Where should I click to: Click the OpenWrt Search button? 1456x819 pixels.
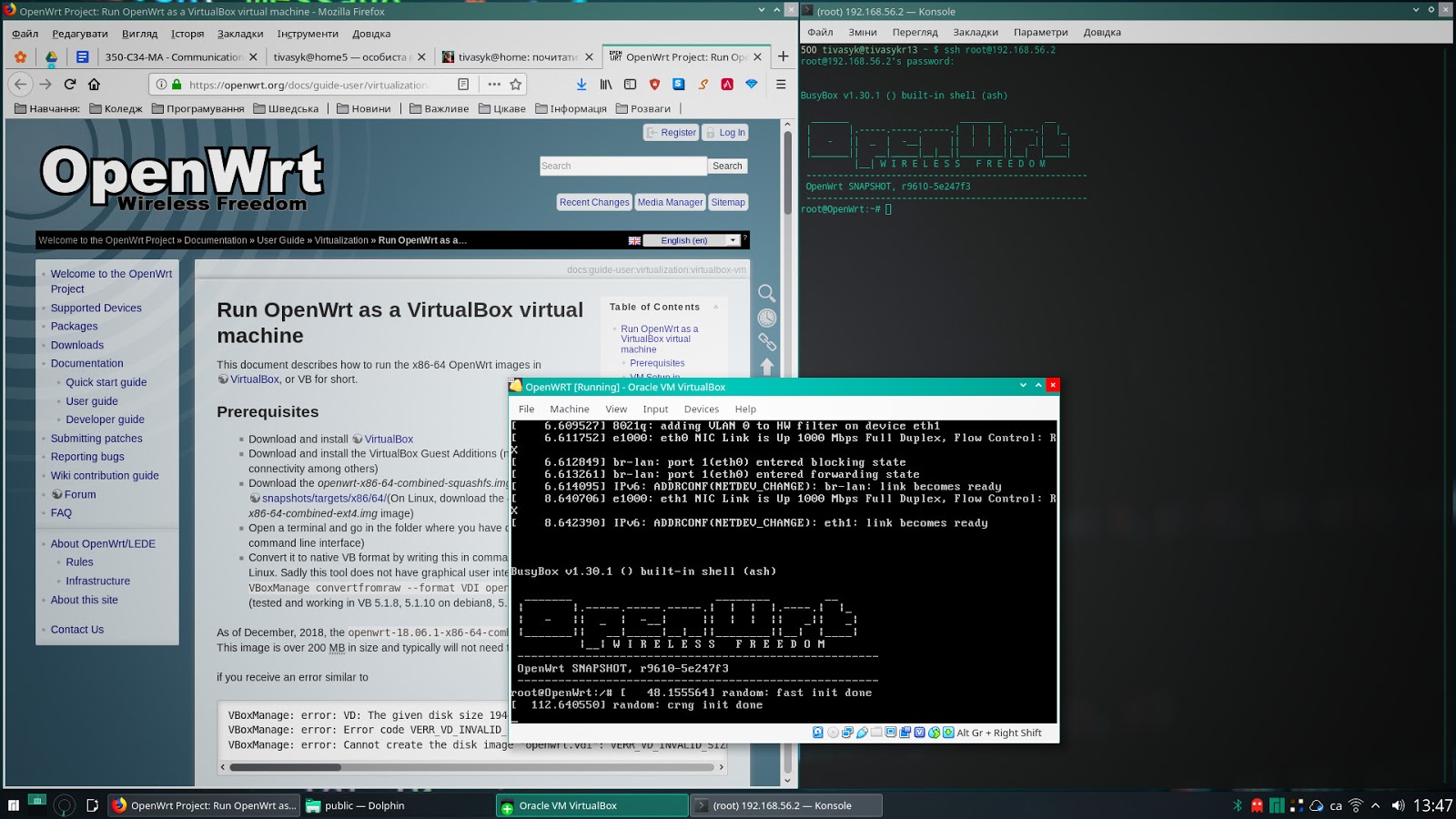[x=727, y=166]
